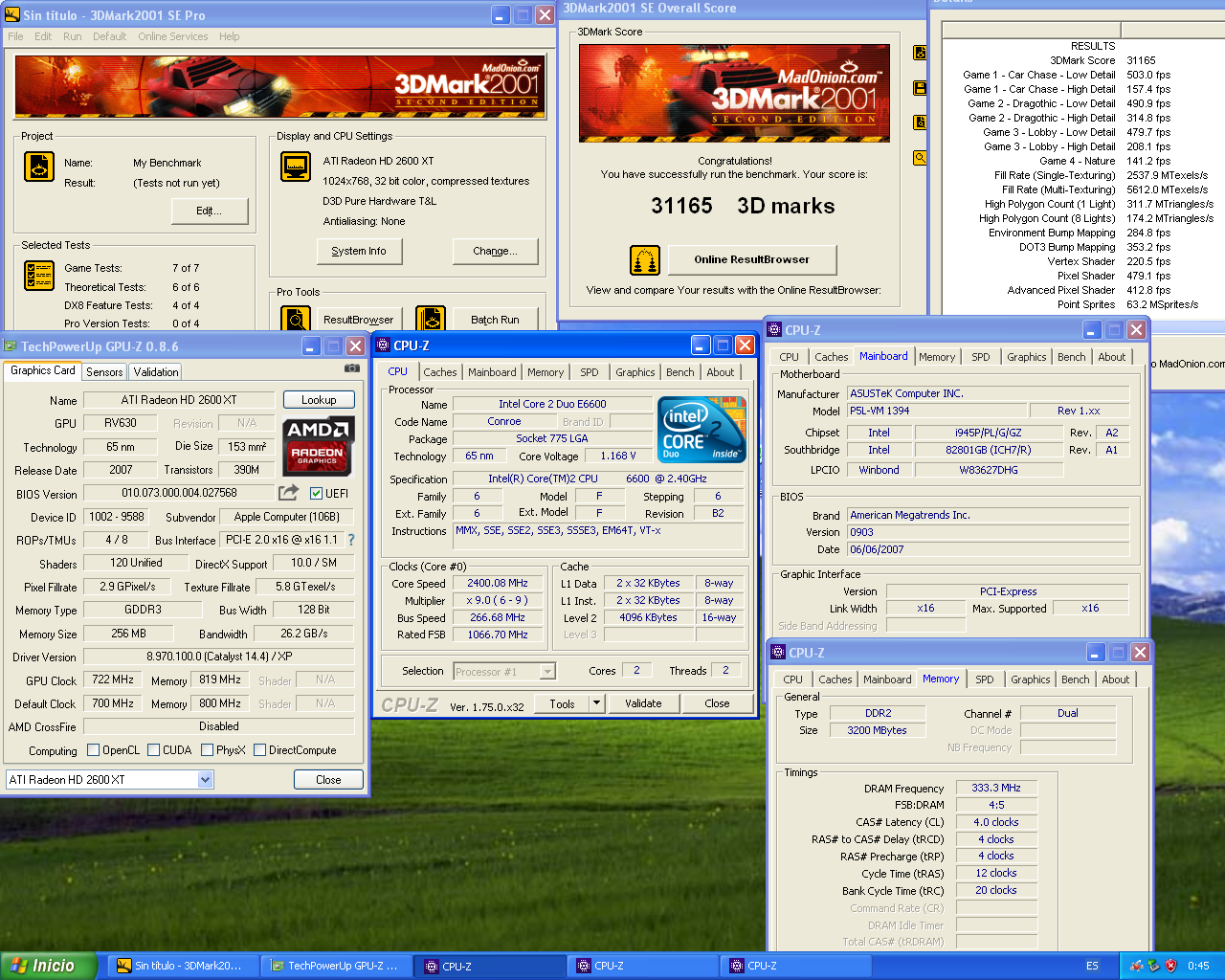Open the SPD tab in the CPU-Z Mainboard window
The width and height of the screenshot is (1225, 980).
coord(981,357)
